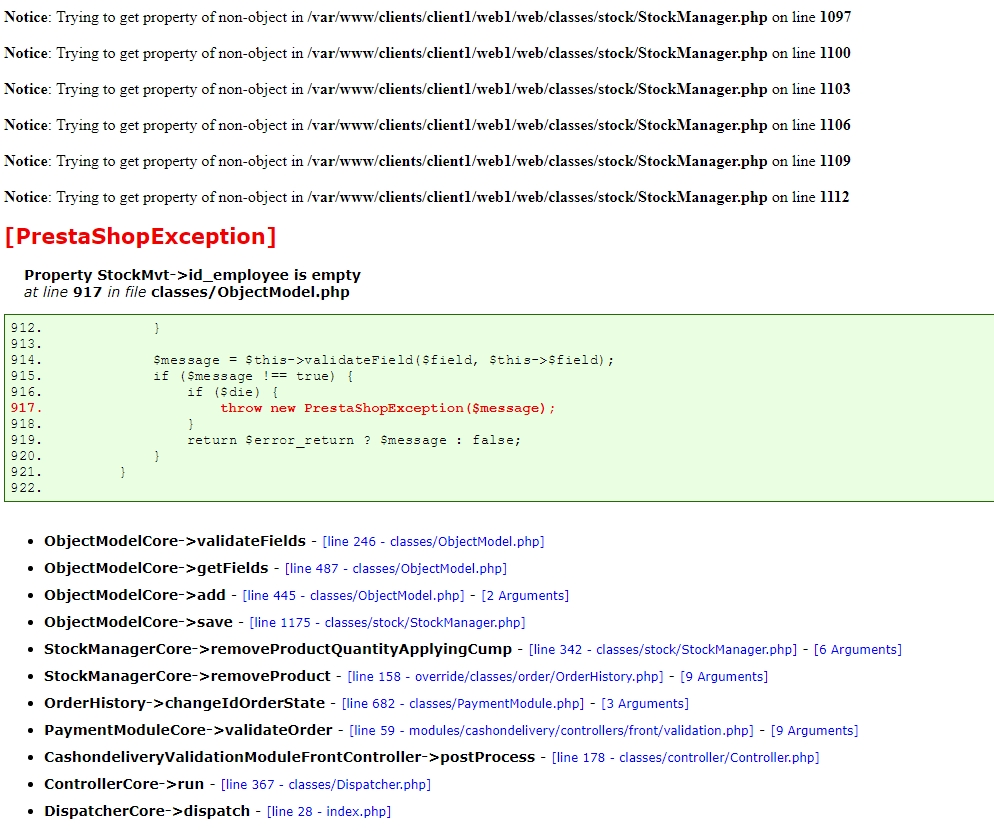The width and height of the screenshot is (994, 831).
Task: Expand 3 Arguments for OrderHistory->changeIdOrderState
Action: [x=645, y=704]
